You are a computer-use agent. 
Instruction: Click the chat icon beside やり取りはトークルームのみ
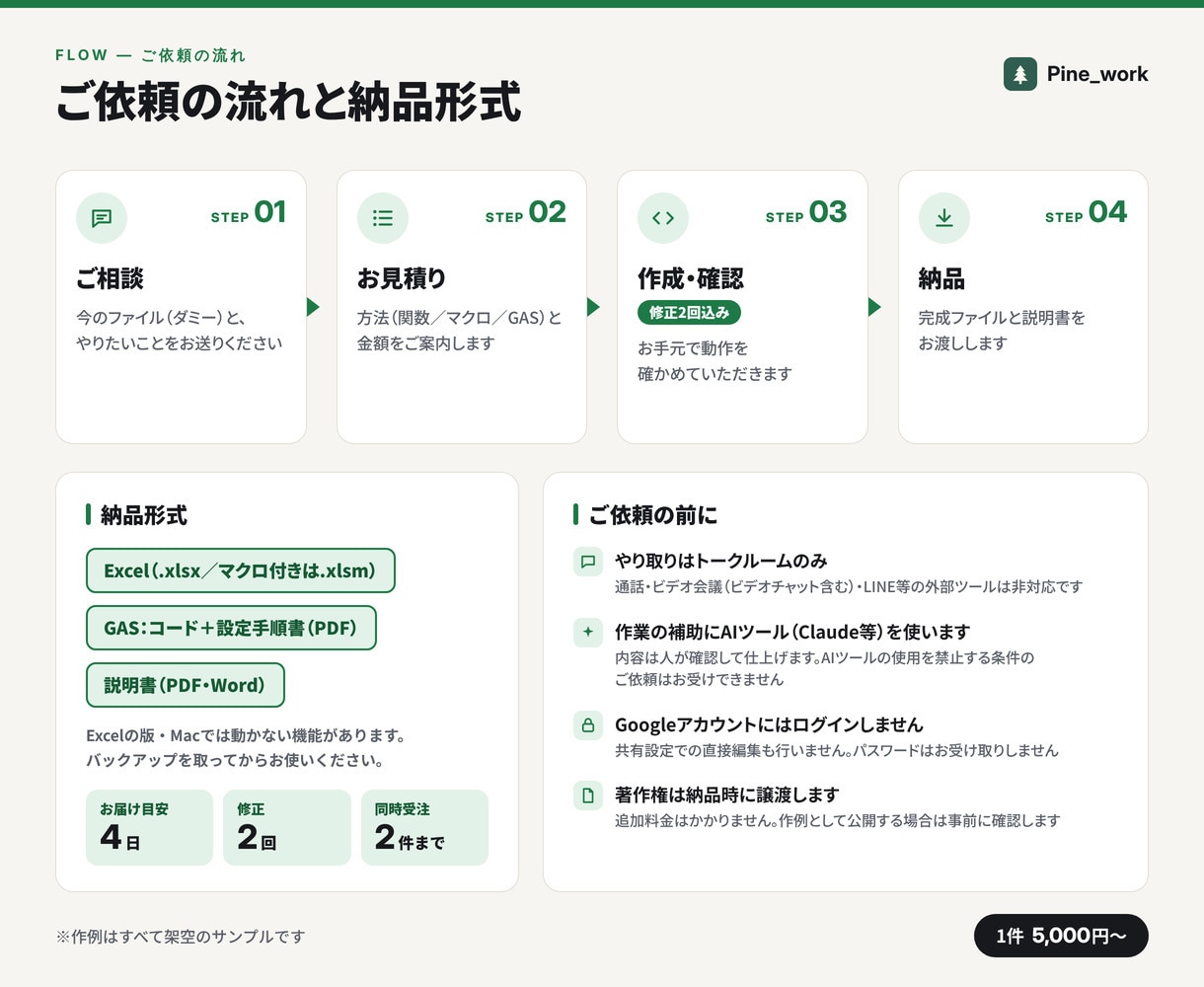[x=588, y=562]
